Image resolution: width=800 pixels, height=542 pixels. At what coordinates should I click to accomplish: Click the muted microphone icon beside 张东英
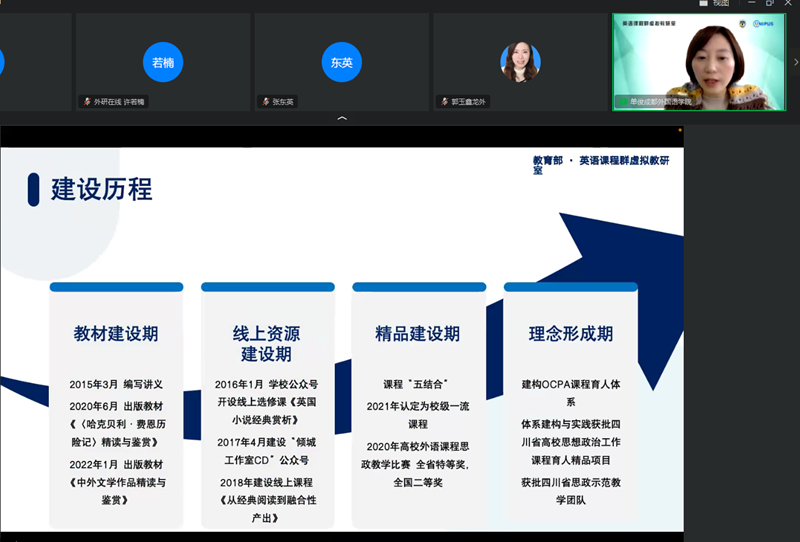(x=266, y=102)
